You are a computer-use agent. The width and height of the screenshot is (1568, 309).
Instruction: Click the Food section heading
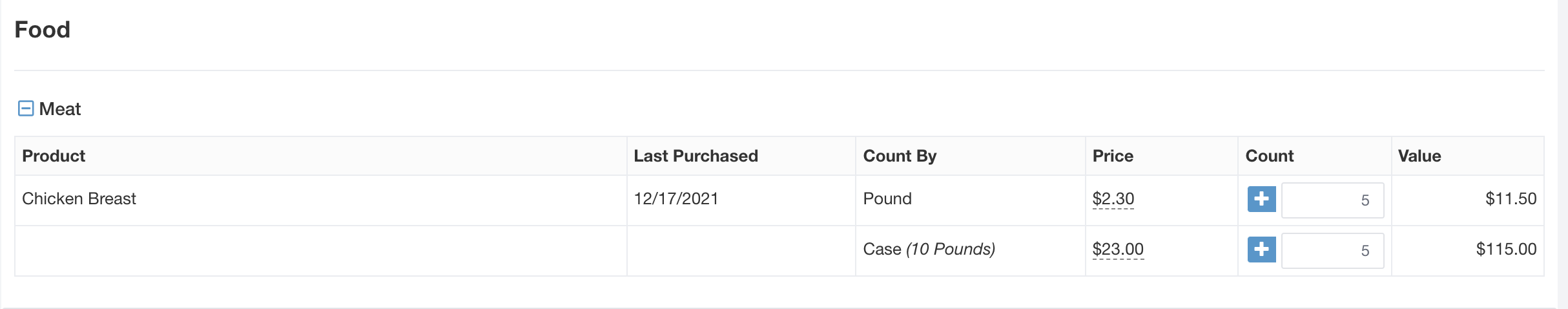click(x=43, y=30)
